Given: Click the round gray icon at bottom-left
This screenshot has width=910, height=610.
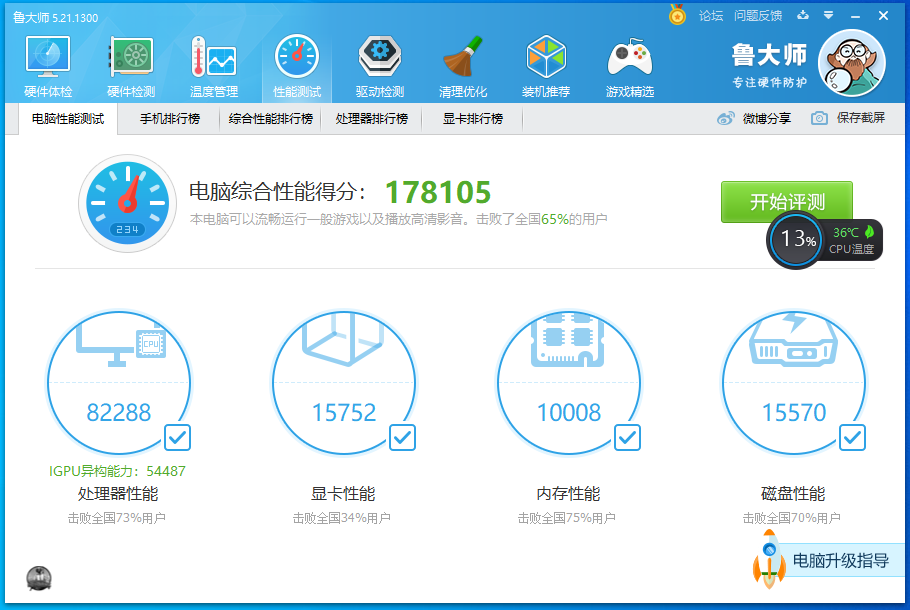Looking at the screenshot, I should tap(39, 579).
